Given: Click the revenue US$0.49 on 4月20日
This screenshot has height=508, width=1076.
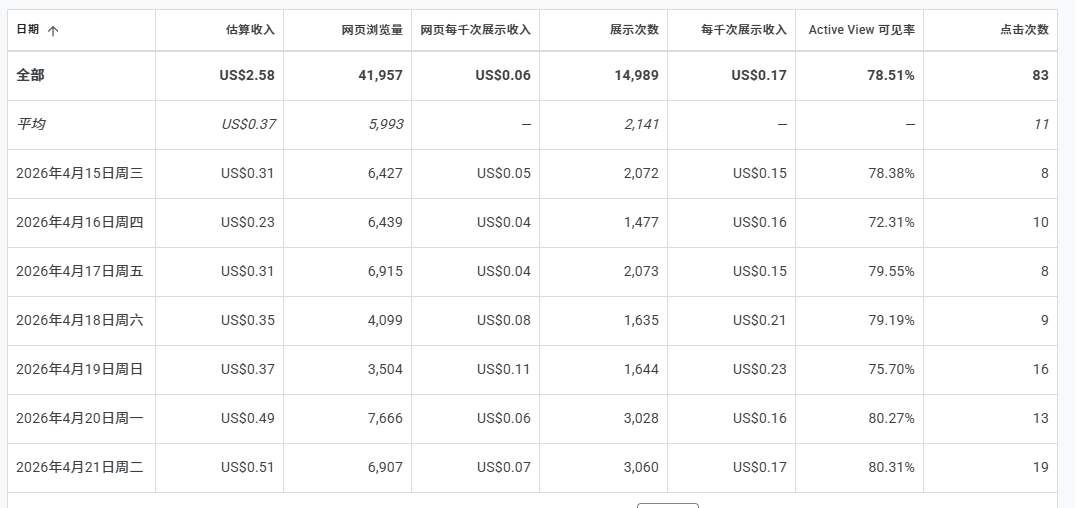Looking at the screenshot, I should pyautogui.click(x=248, y=418).
